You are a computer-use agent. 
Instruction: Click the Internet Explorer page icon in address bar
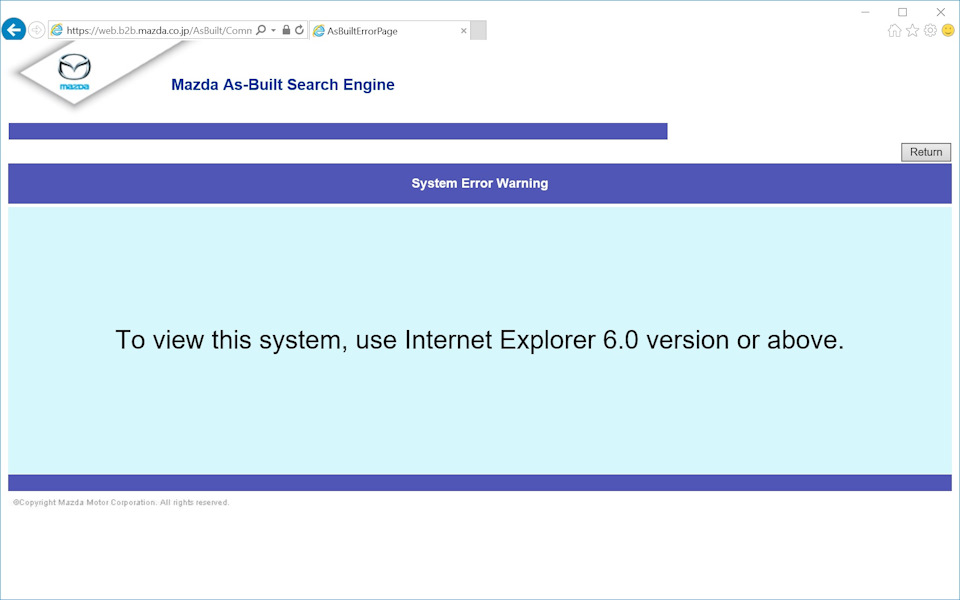tap(57, 30)
